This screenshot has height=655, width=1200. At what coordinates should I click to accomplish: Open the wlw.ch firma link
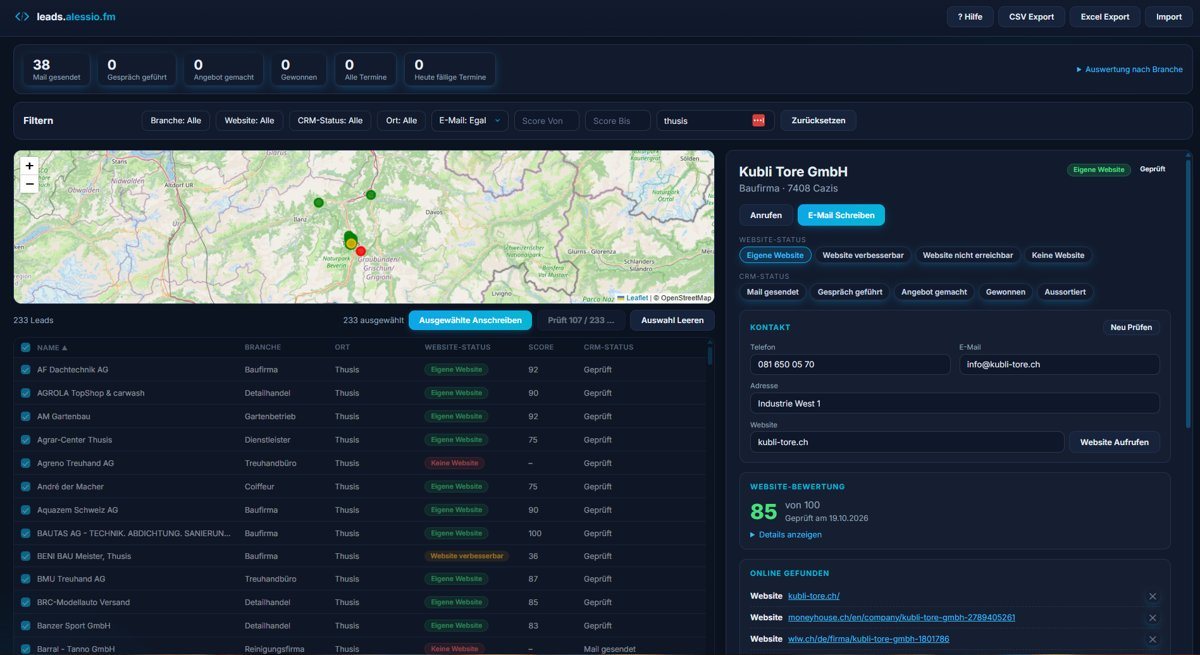[868, 639]
